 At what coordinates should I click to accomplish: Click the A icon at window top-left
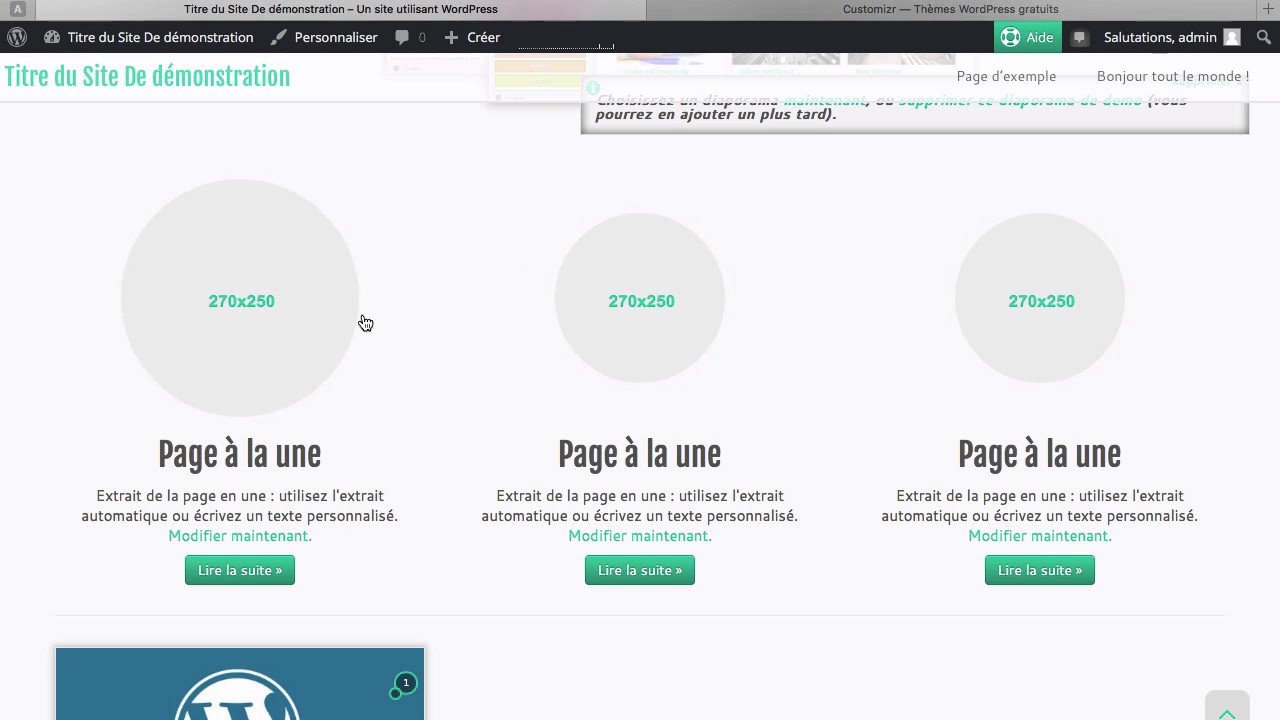pos(17,9)
